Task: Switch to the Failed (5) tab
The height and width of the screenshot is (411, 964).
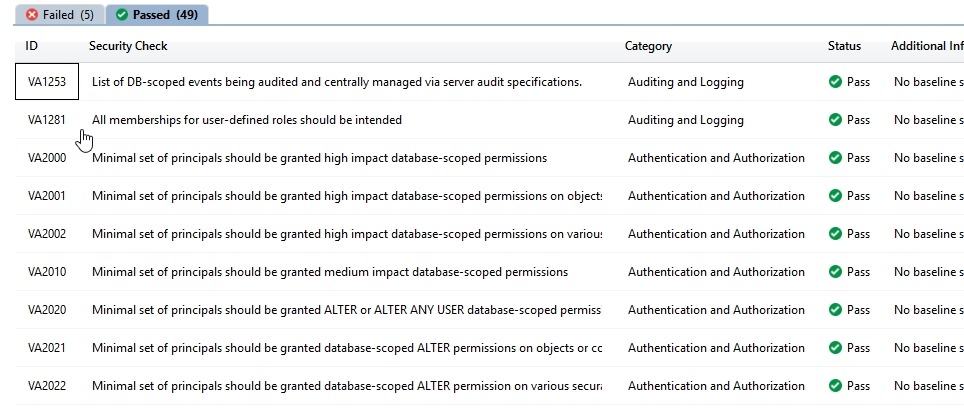Action: point(59,15)
